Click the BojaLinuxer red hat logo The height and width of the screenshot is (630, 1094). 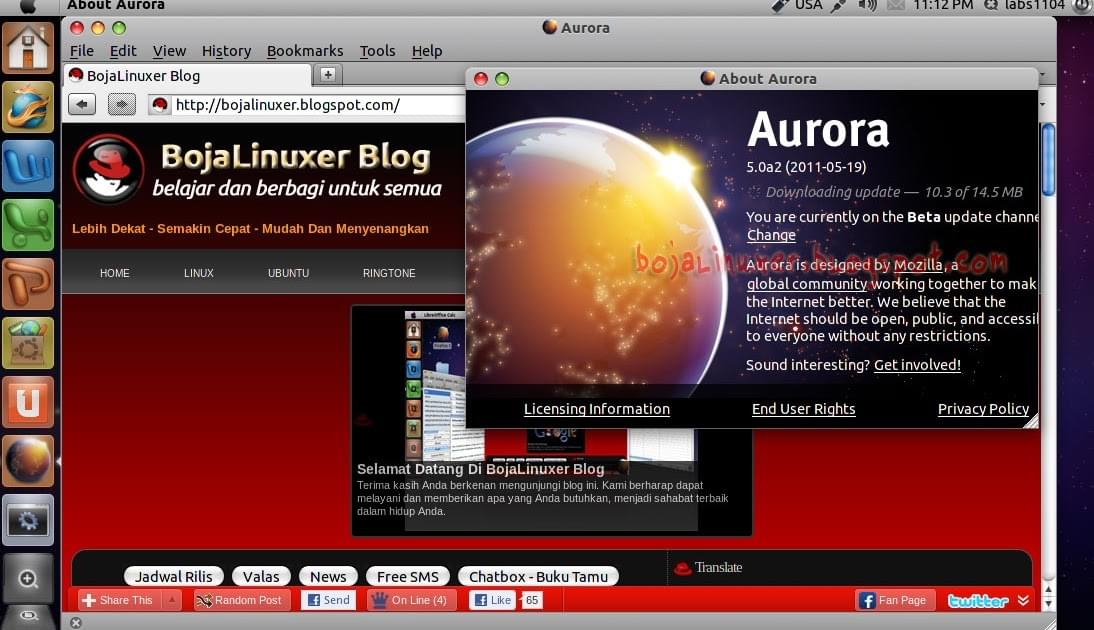click(109, 169)
